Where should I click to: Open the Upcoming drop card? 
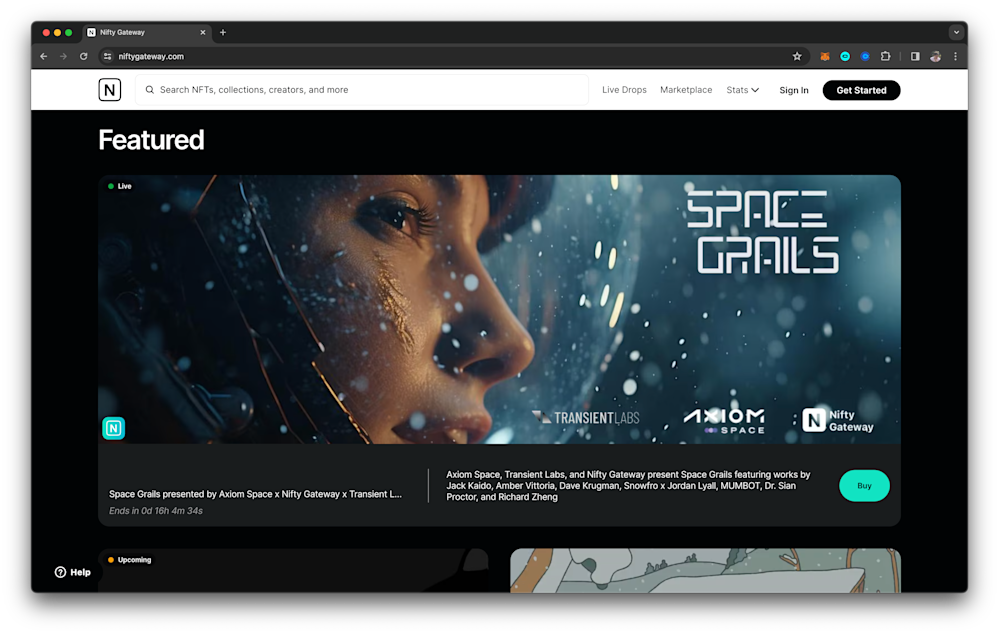pyautogui.click(x=293, y=571)
